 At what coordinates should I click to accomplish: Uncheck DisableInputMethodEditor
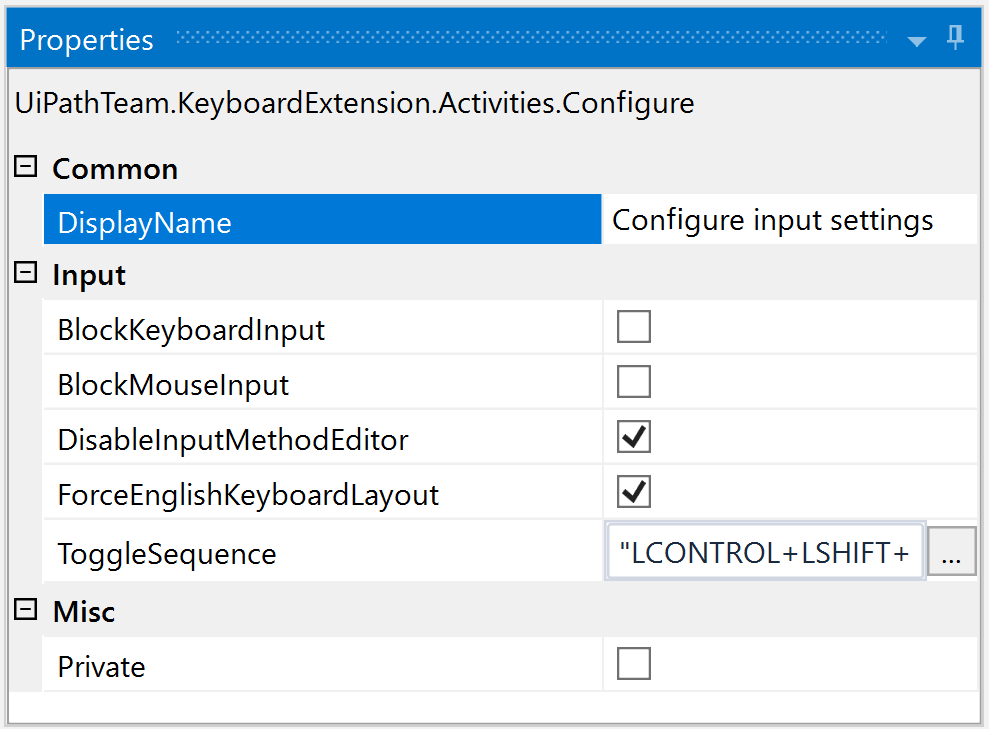tap(633, 436)
